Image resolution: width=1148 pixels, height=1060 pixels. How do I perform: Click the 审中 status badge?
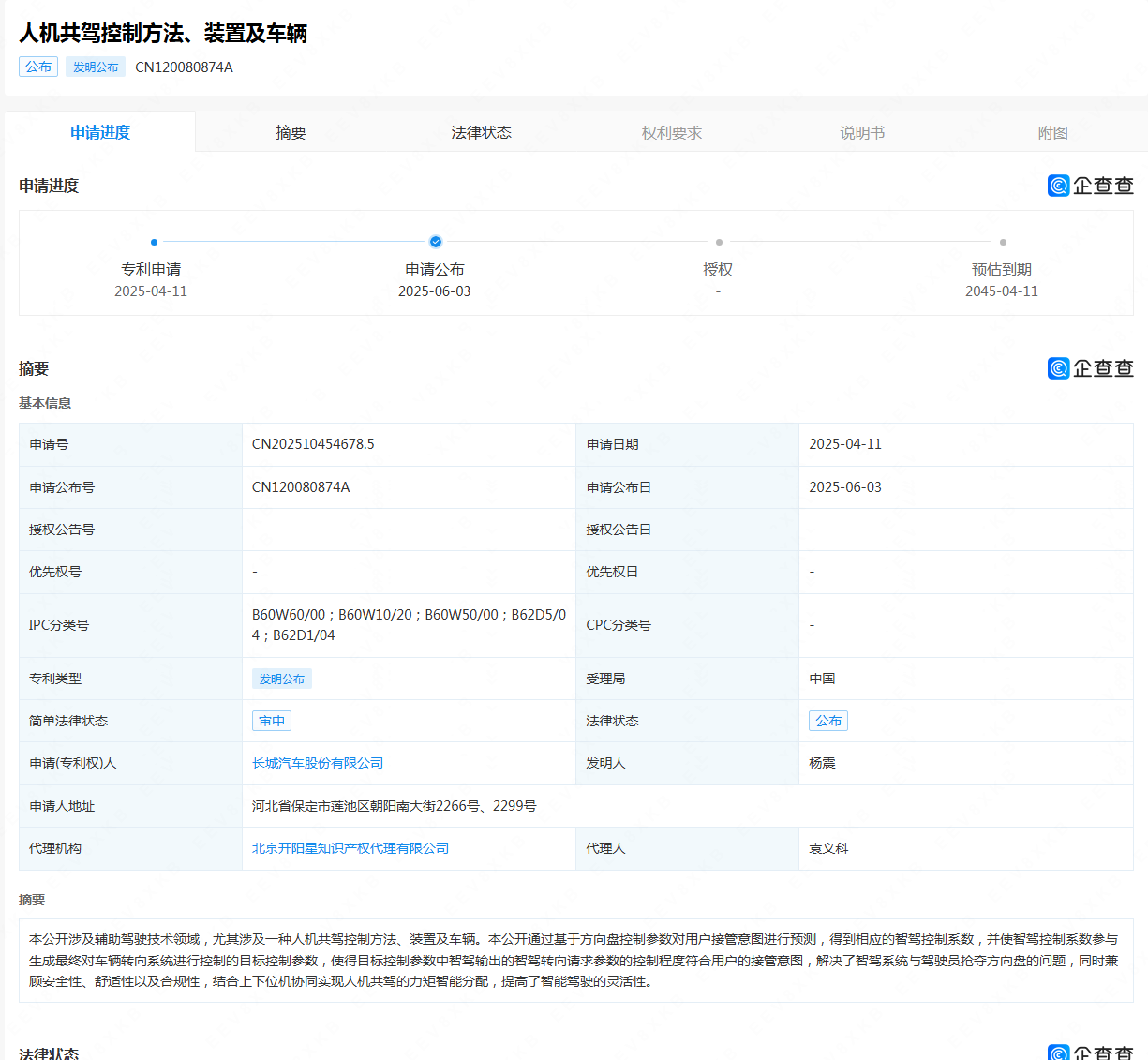[x=272, y=721]
